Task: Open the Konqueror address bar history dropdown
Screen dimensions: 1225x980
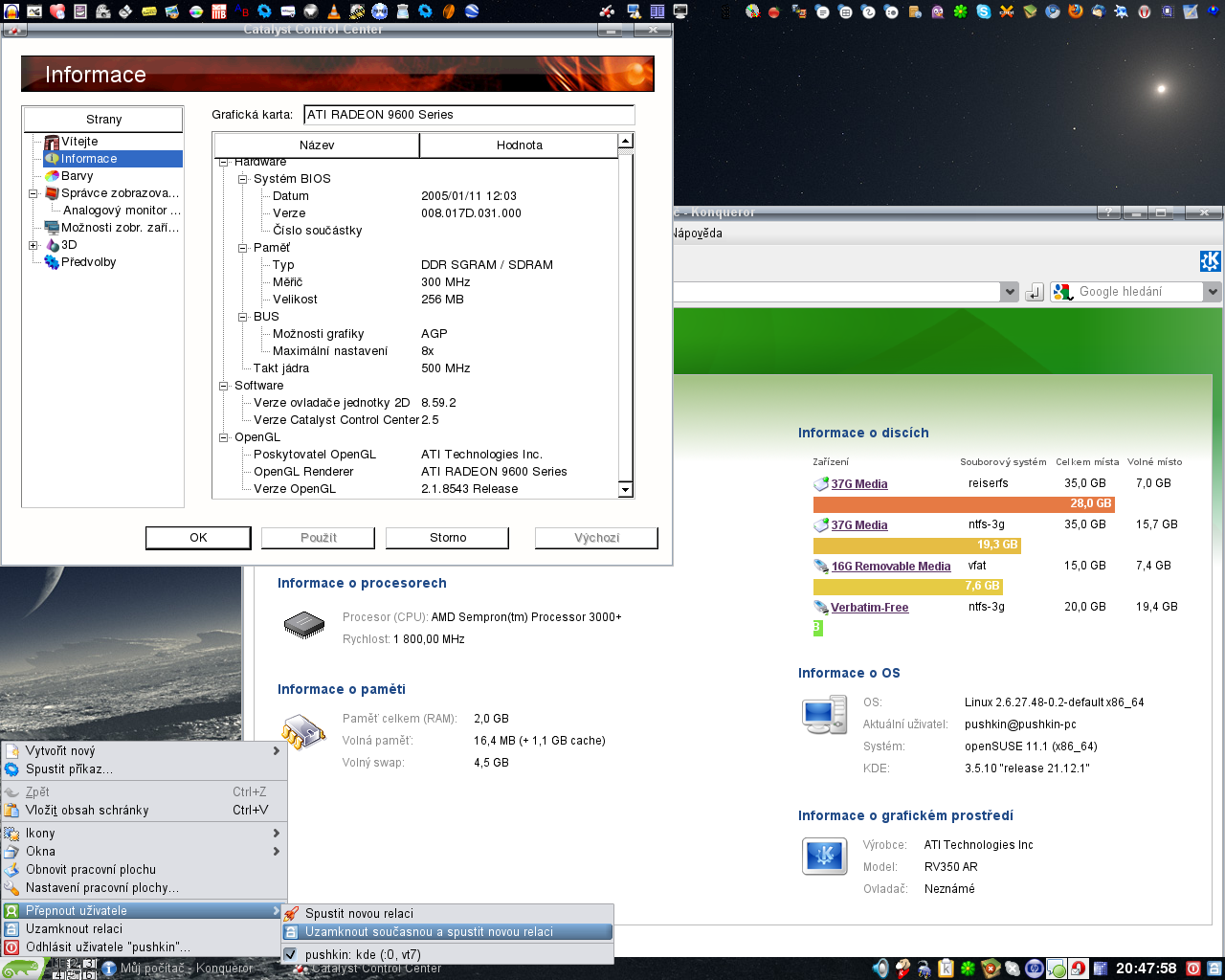Action: point(1009,292)
